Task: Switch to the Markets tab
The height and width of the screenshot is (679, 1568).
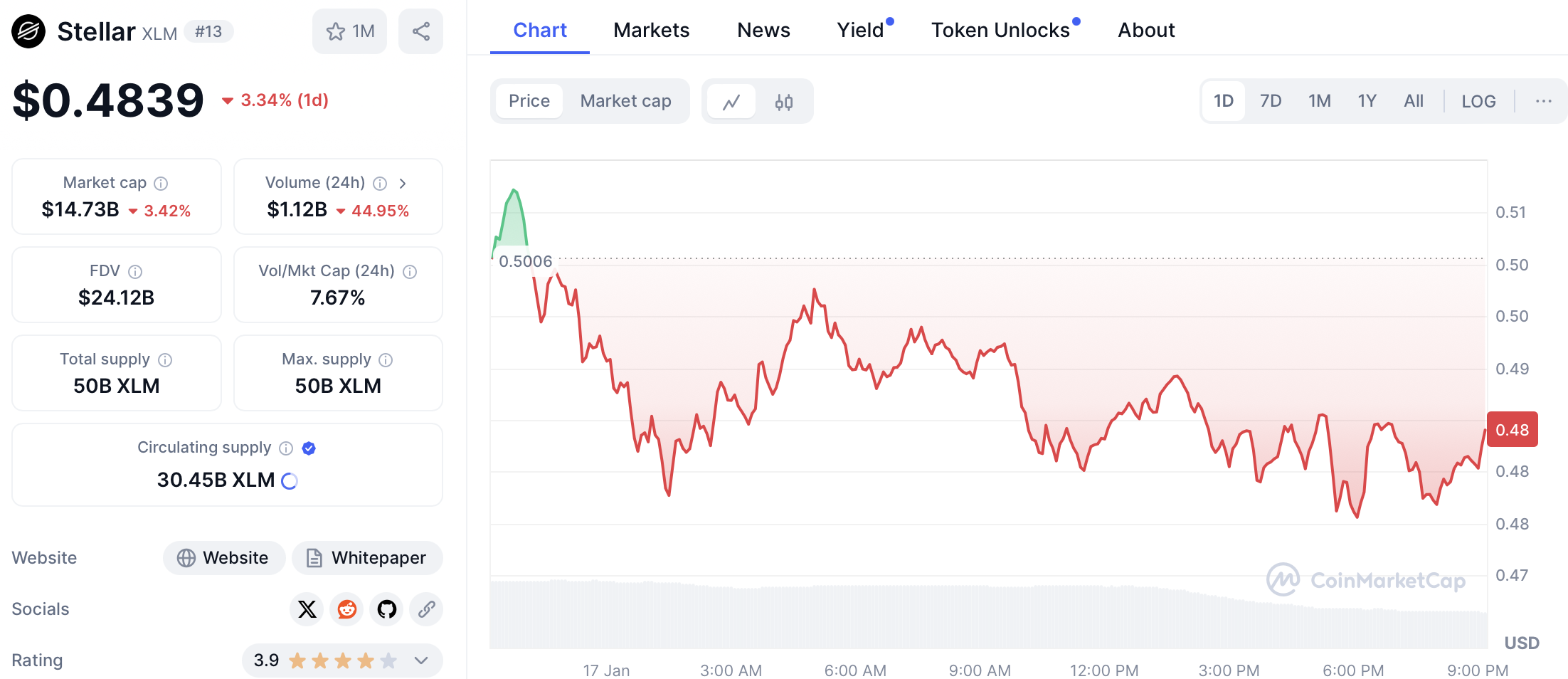Action: (x=651, y=30)
